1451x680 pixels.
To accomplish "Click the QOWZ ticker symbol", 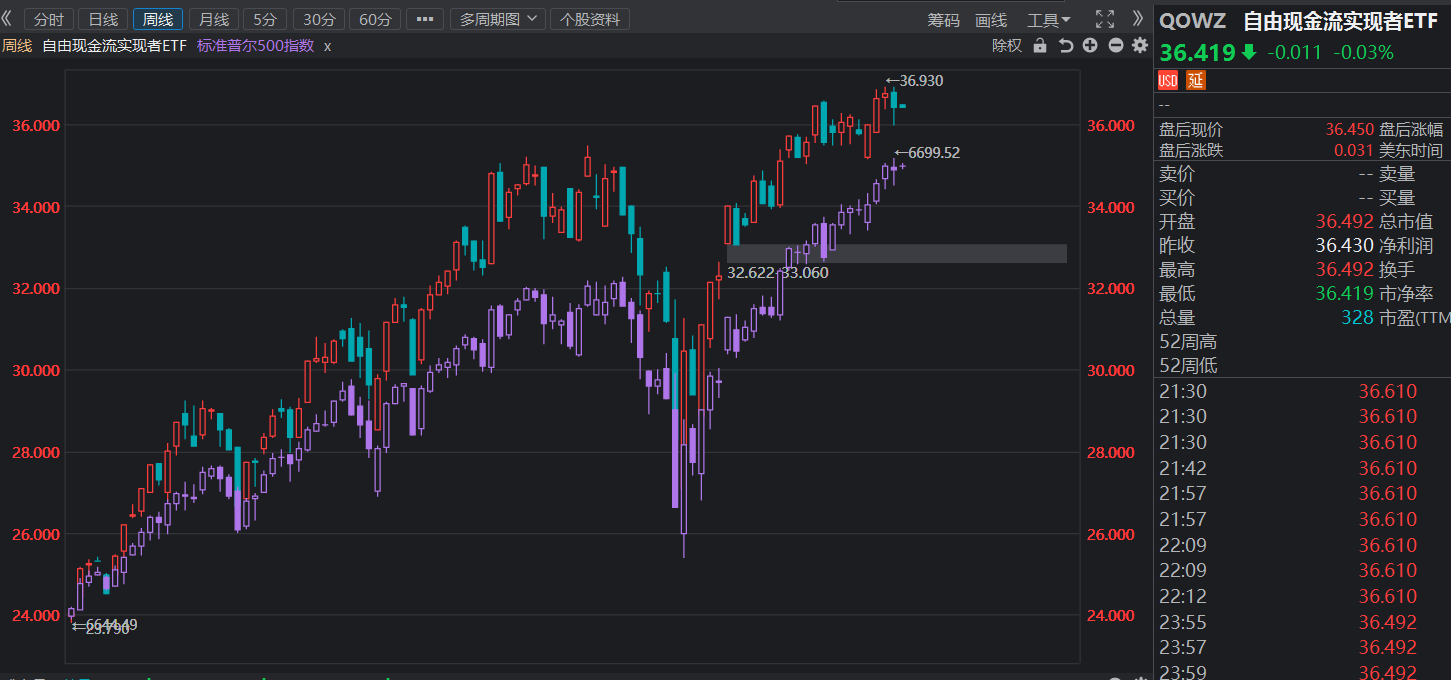I will 1191,20.
